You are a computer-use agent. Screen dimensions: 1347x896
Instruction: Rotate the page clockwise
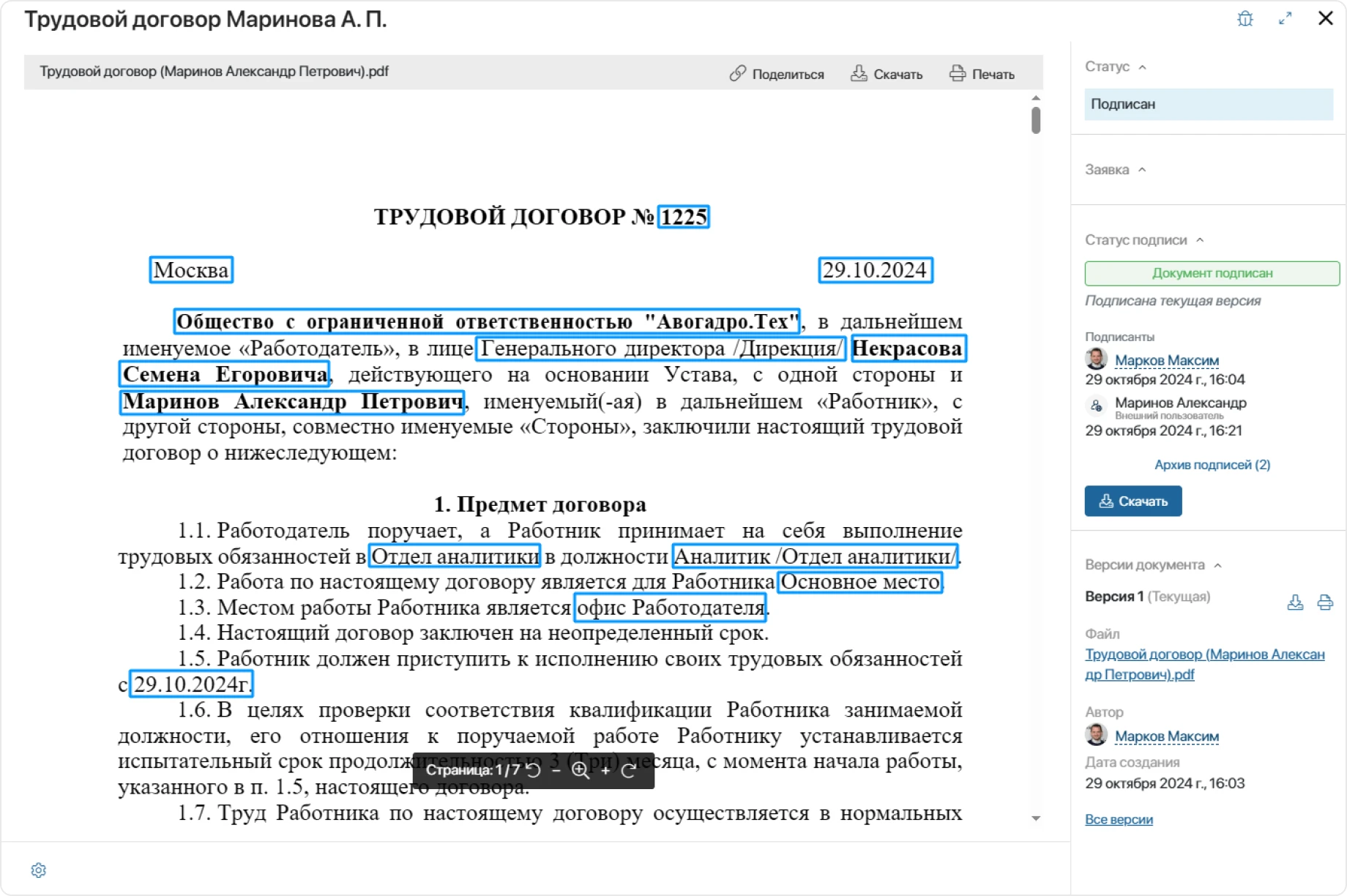click(627, 772)
